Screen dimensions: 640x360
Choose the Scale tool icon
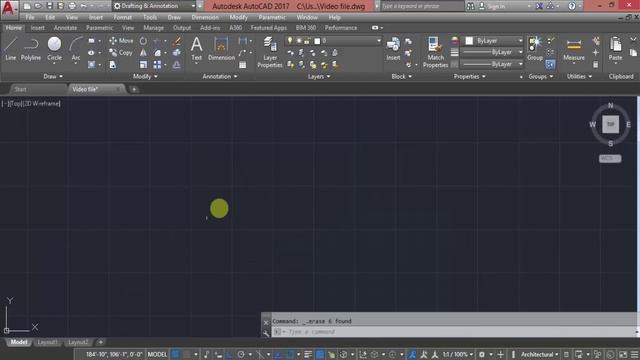[x=143, y=64]
